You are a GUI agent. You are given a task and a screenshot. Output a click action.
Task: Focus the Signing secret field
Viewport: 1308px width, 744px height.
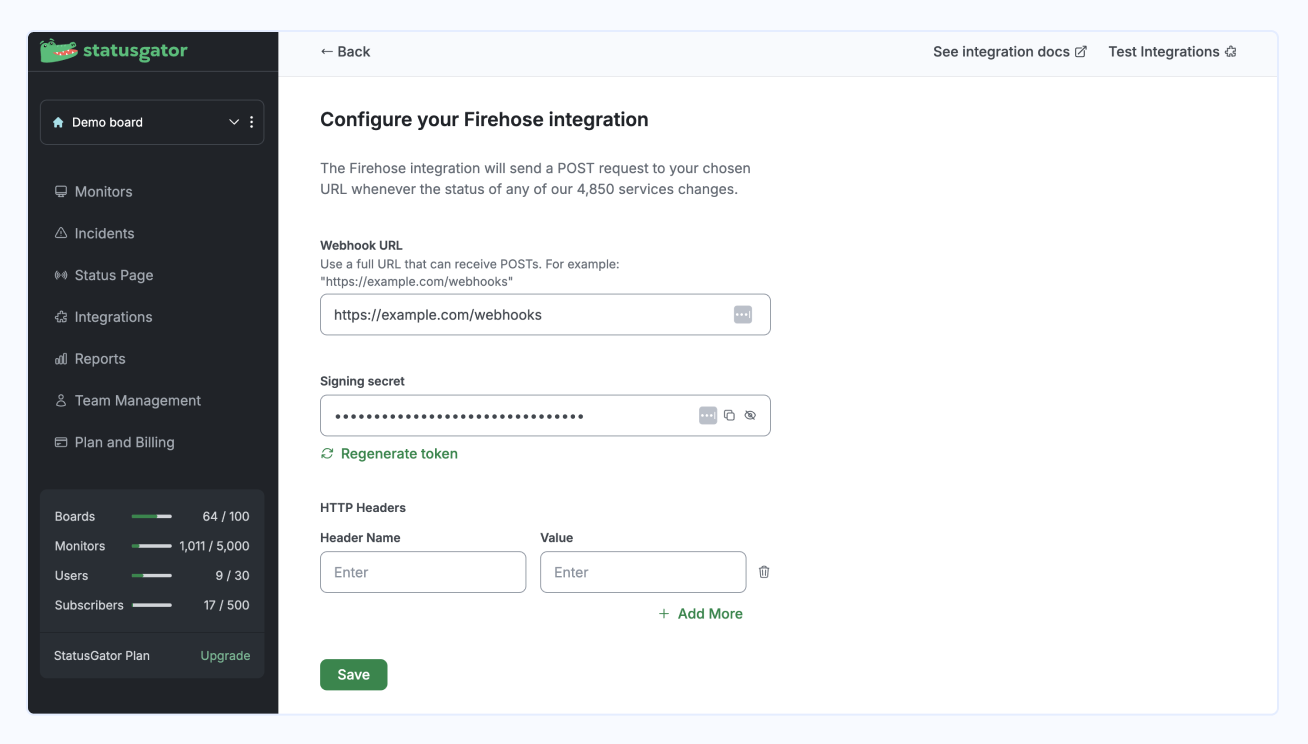[545, 415]
